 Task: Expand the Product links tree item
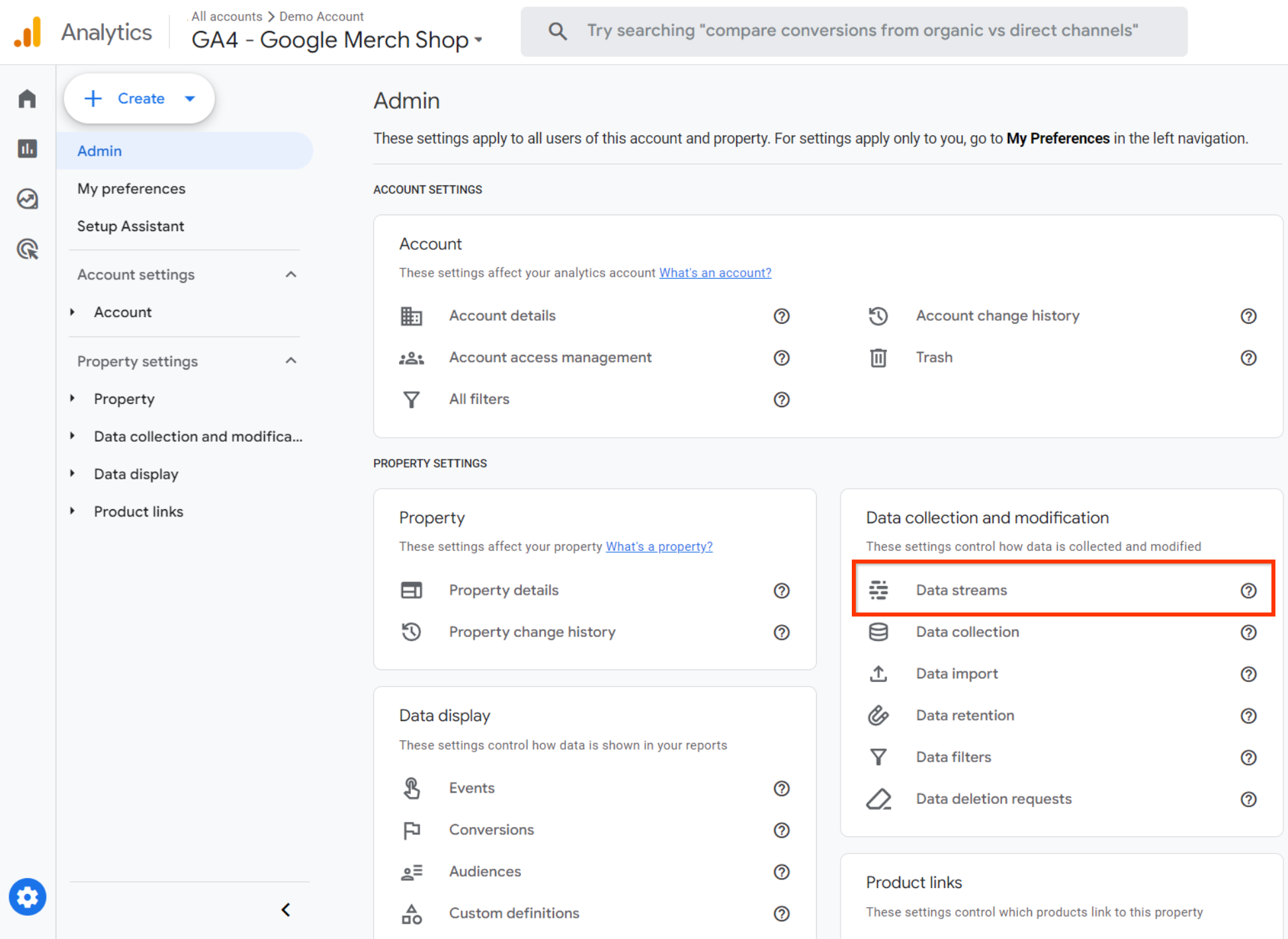pyautogui.click(x=72, y=511)
